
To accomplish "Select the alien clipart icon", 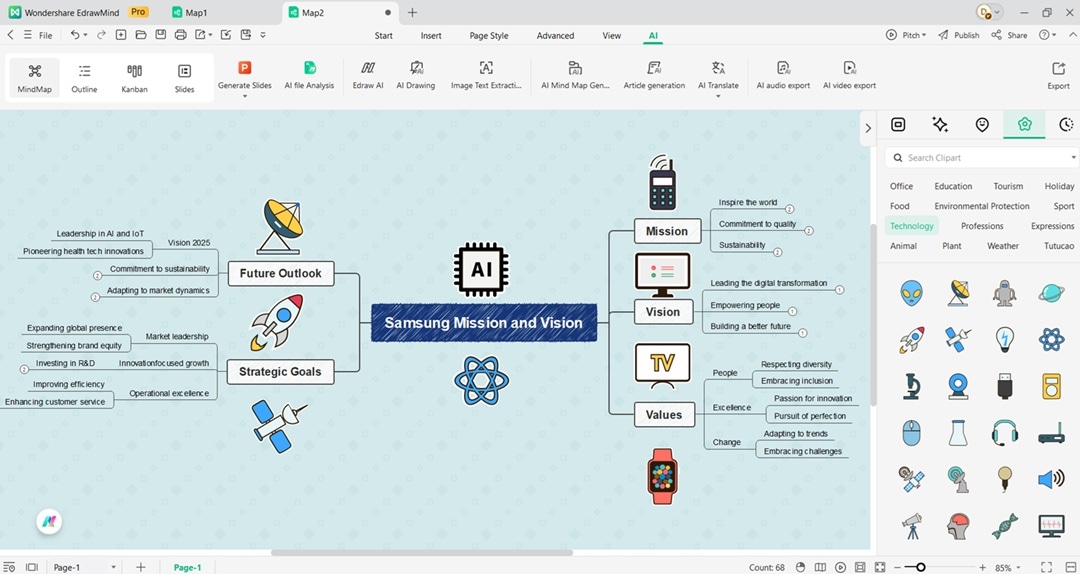I will 911,293.
